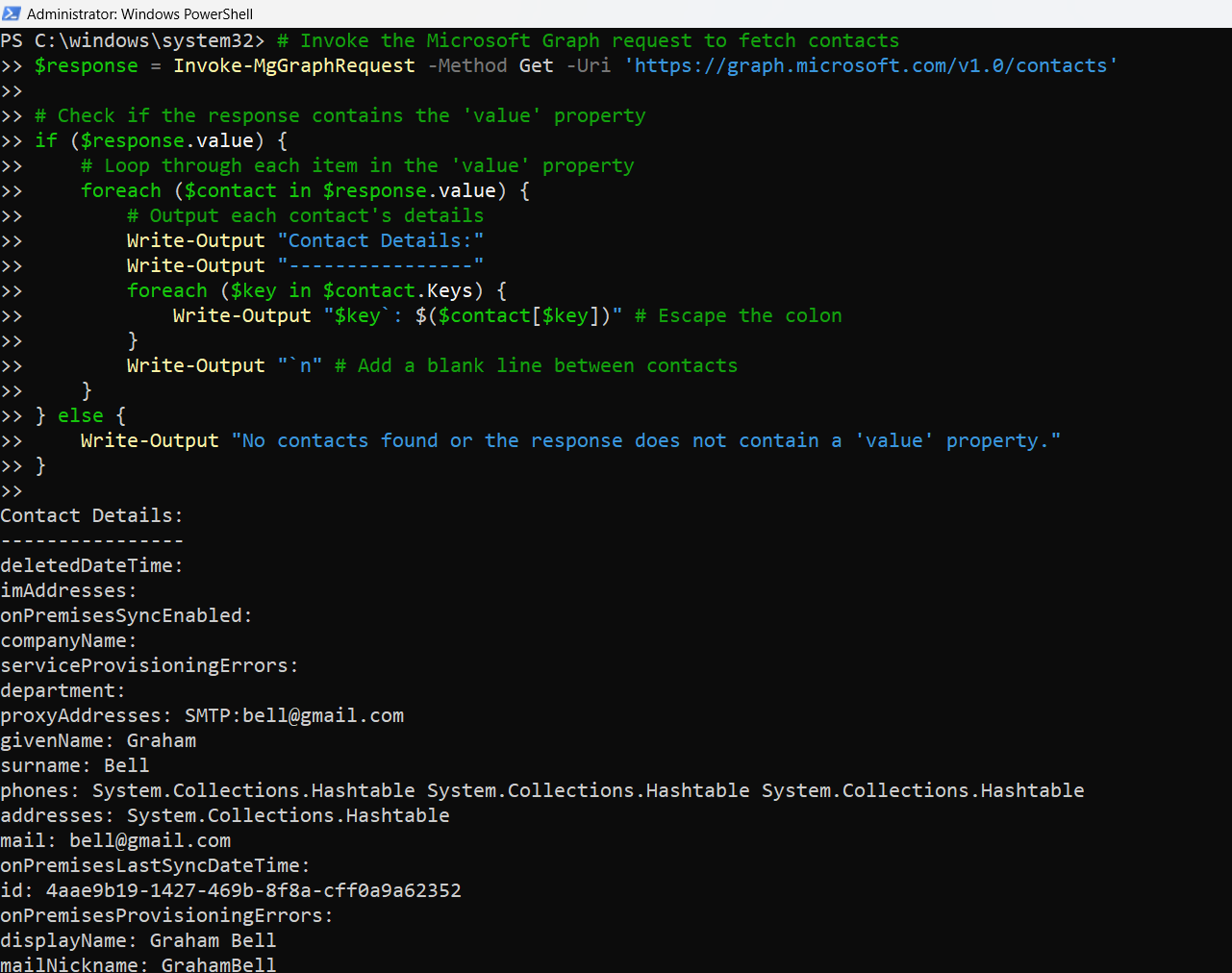Click the 'displayName: Graham Bell' output line
1232x973 pixels.
coord(138,940)
